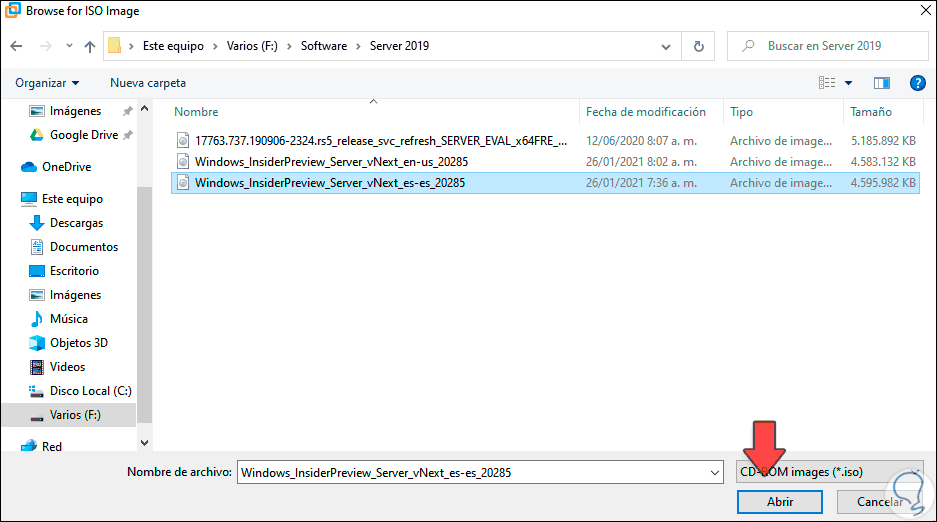
Task: Expand the Nombre de archivo dropdown
Action: click(x=715, y=472)
